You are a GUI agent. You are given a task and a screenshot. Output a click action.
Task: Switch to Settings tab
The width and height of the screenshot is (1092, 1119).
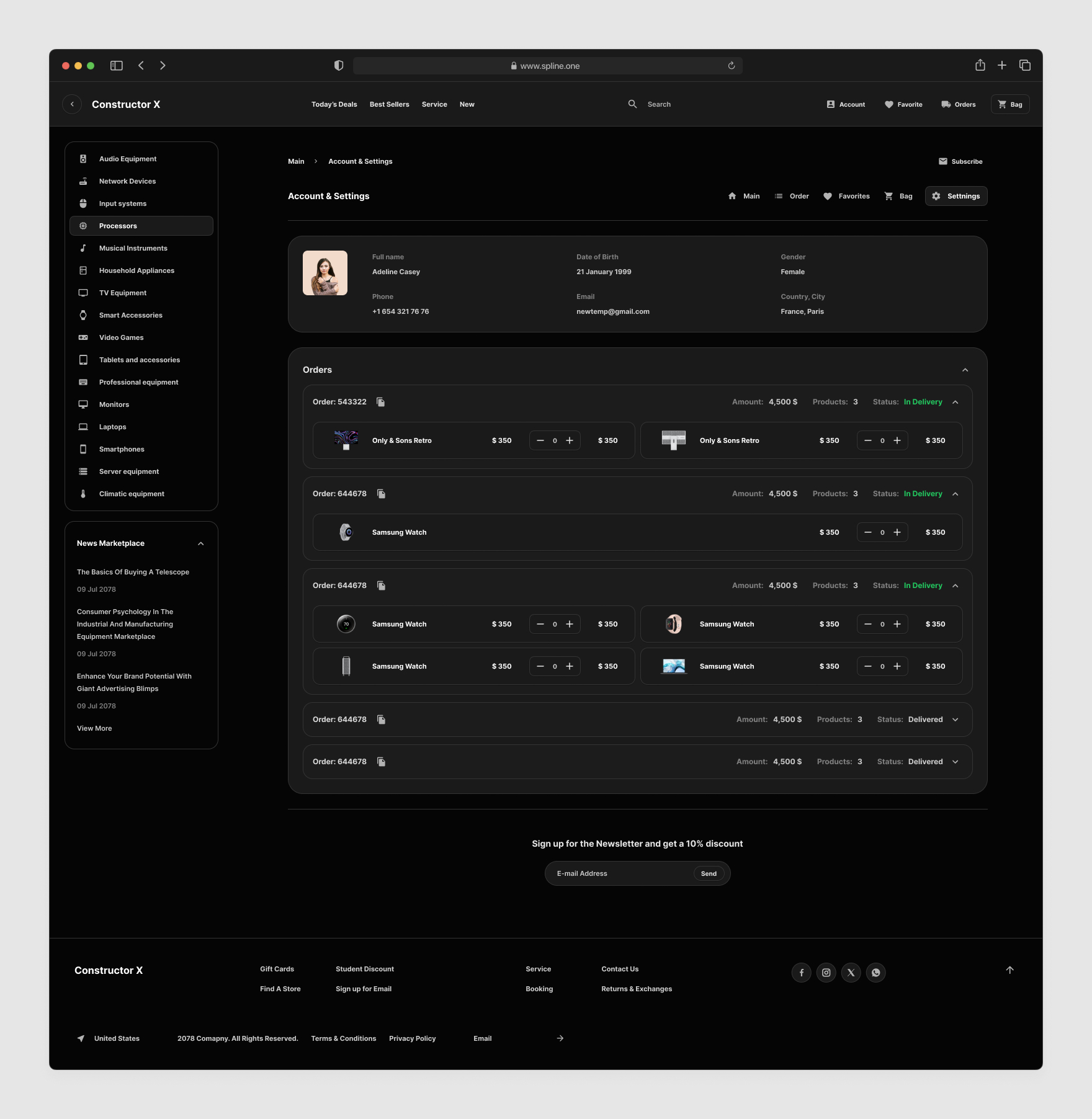pyautogui.click(x=956, y=196)
